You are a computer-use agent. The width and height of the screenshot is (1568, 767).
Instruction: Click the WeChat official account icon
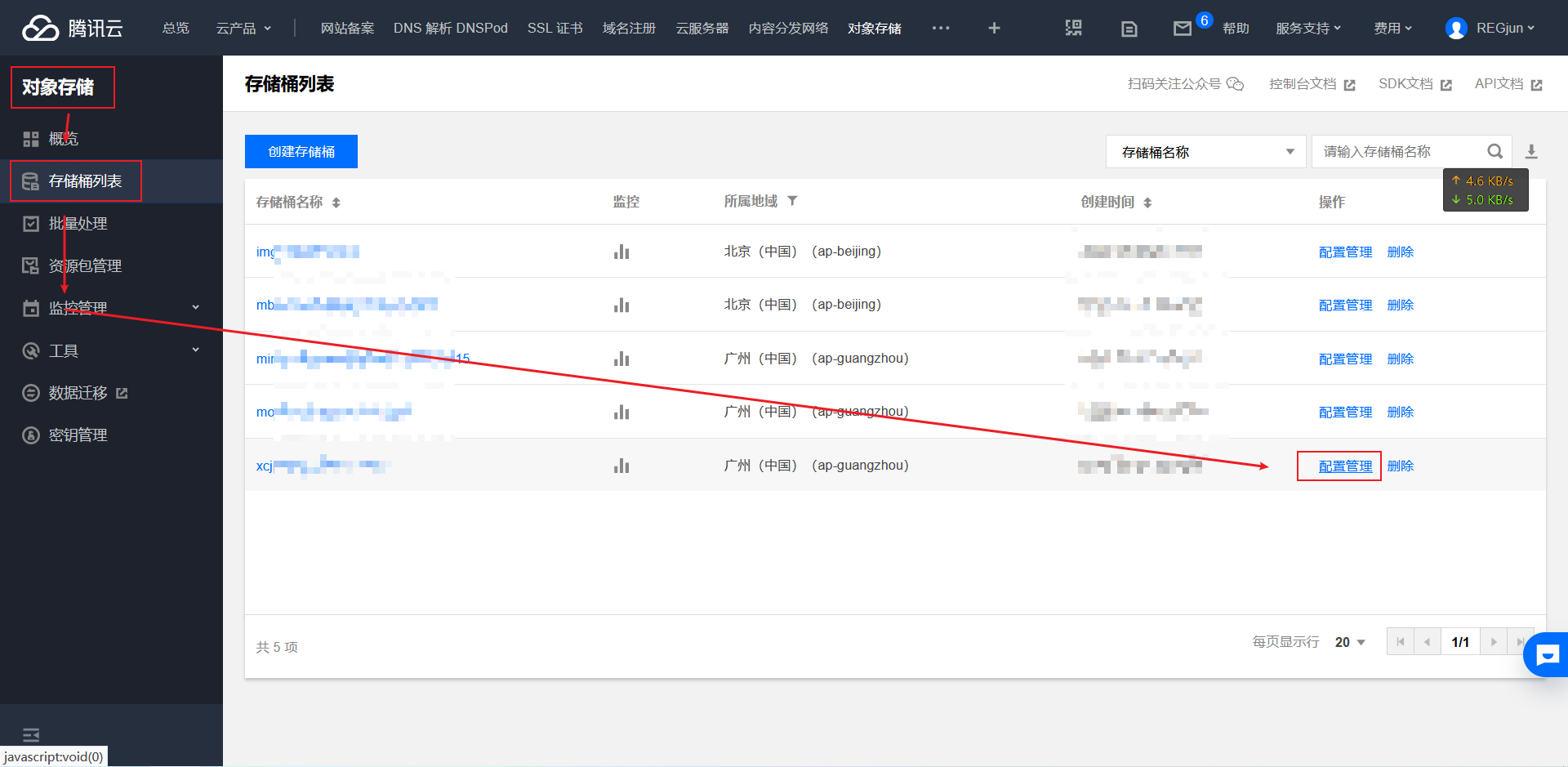click(1235, 83)
